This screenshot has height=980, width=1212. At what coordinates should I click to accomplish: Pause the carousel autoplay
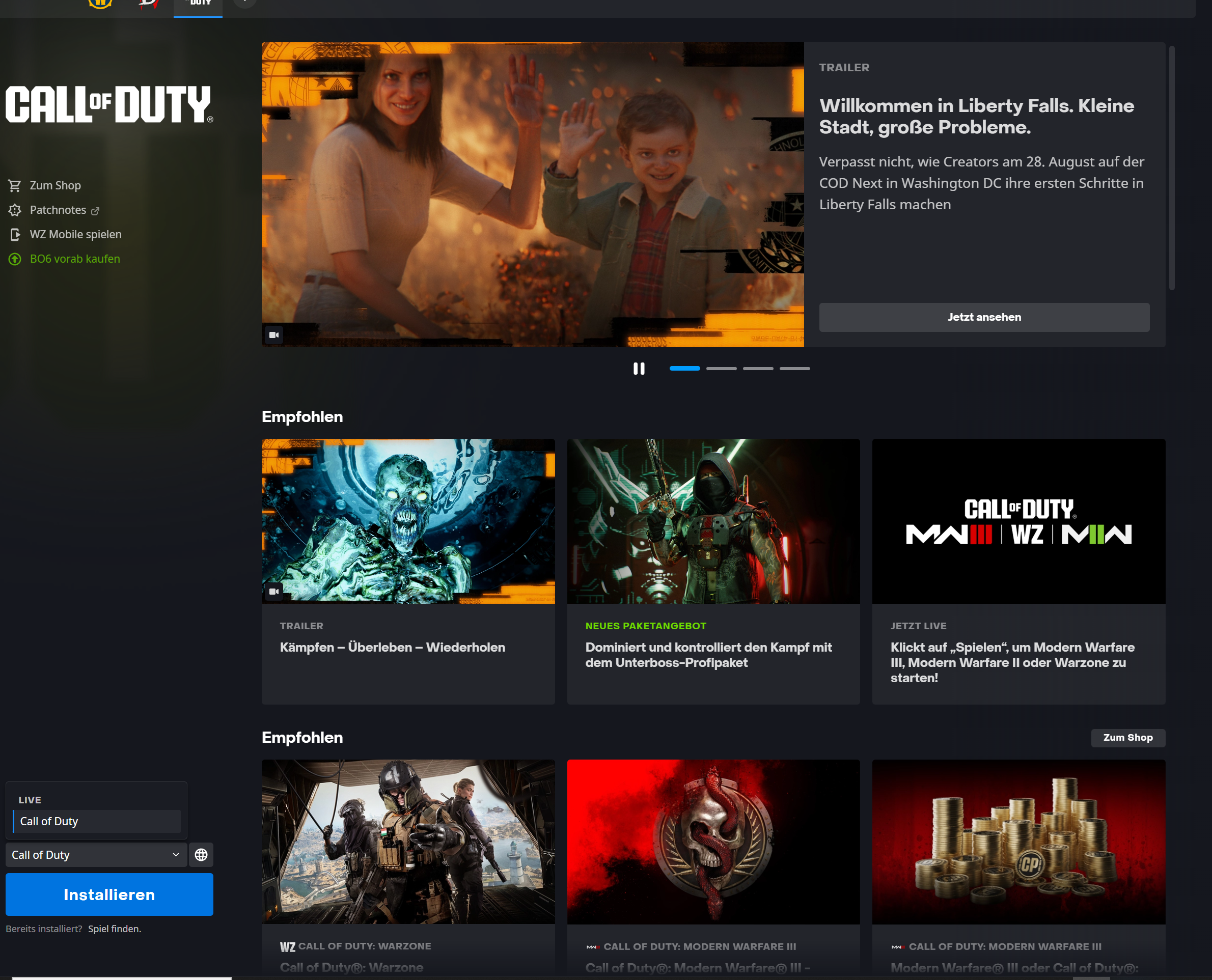click(x=639, y=369)
